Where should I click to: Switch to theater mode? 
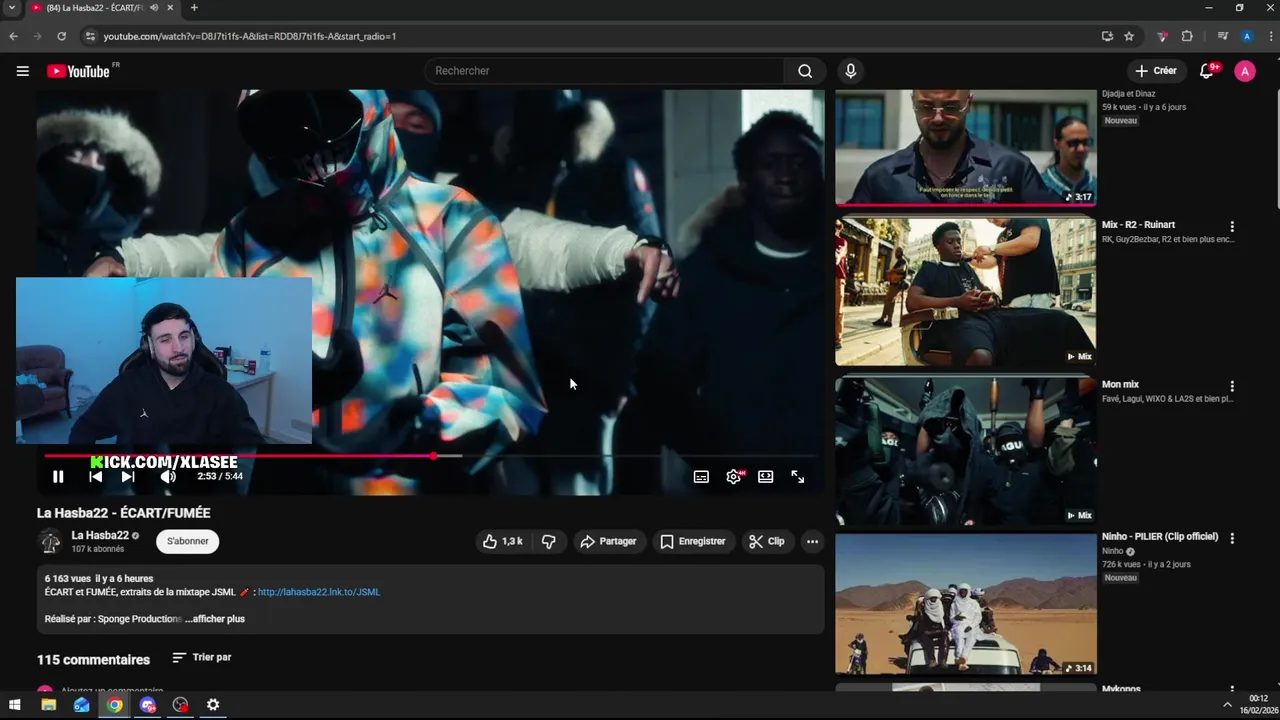(766, 477)
